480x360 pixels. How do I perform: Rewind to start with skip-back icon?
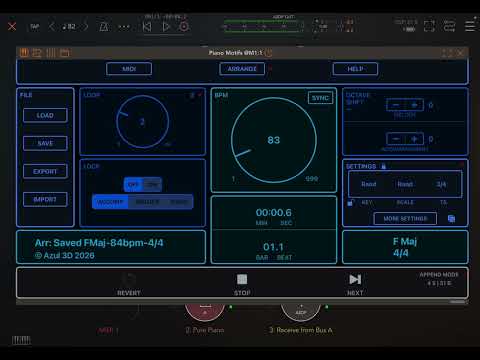147,26
